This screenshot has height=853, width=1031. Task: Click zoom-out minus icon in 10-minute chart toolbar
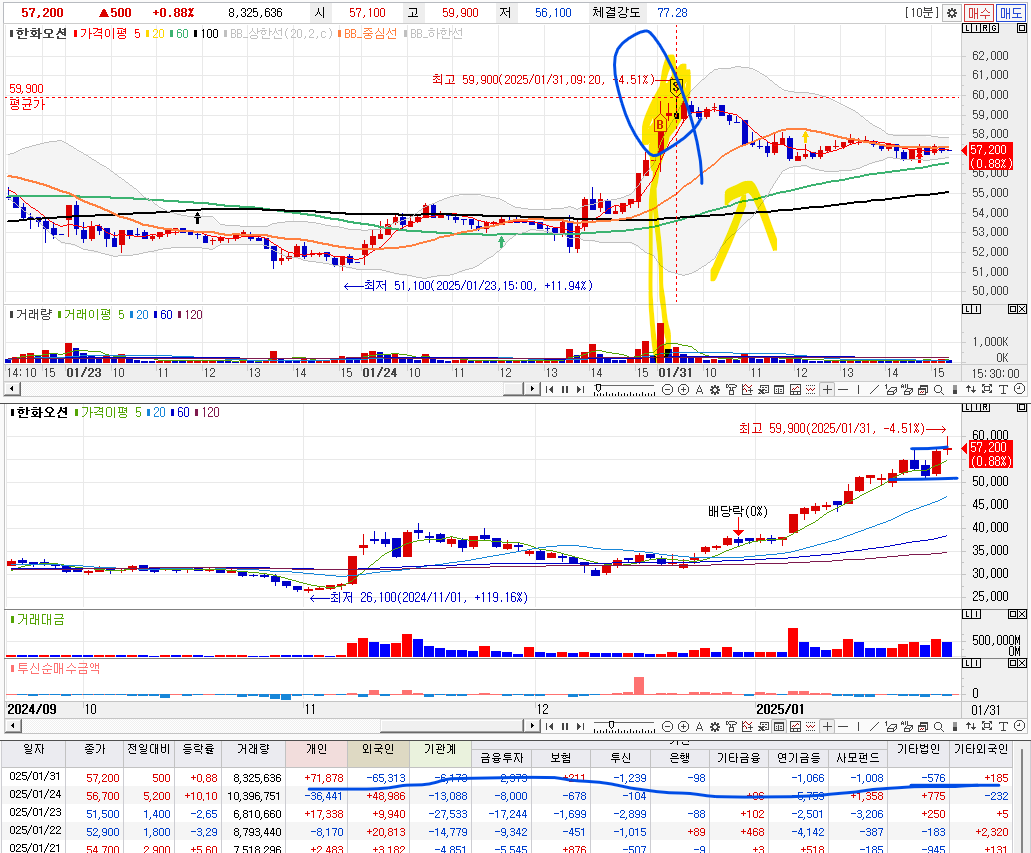667,389
